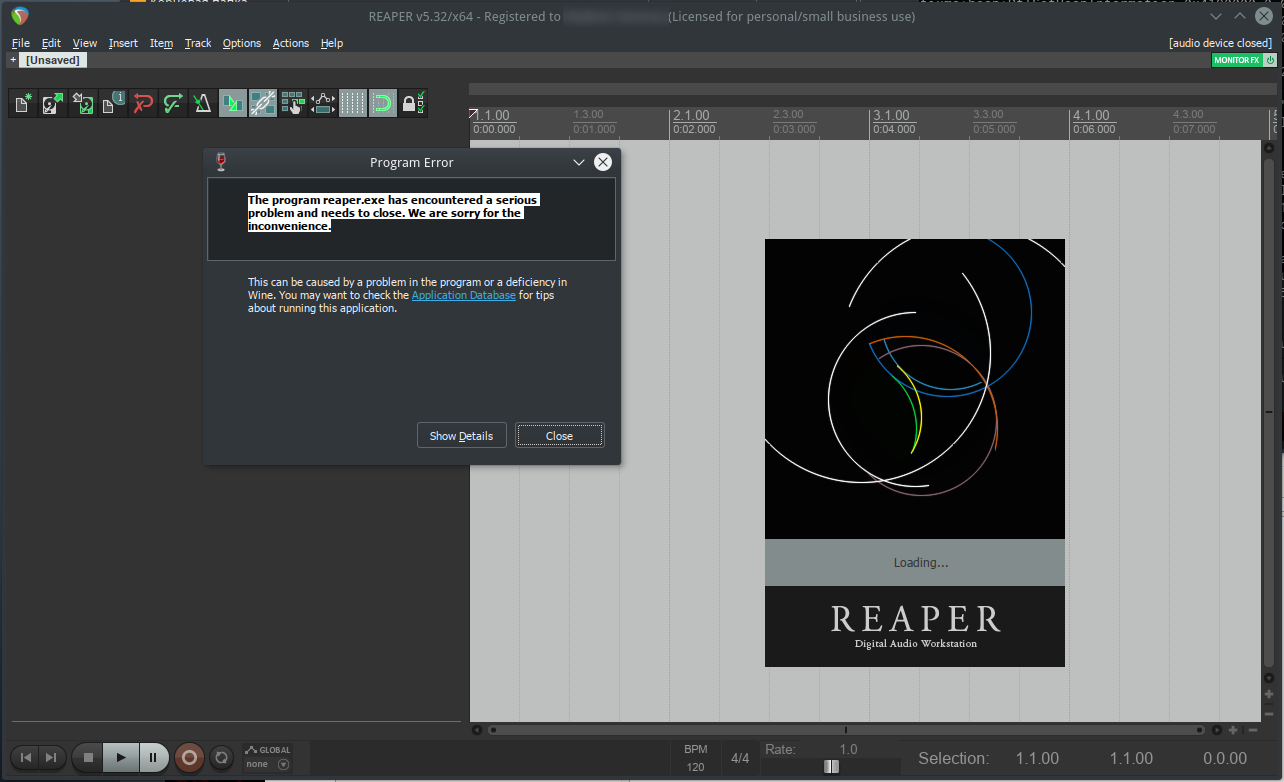This screenshot has height=782, width=1284.
Task: Click the green Redo arrow icon
Action: point(173,103)
